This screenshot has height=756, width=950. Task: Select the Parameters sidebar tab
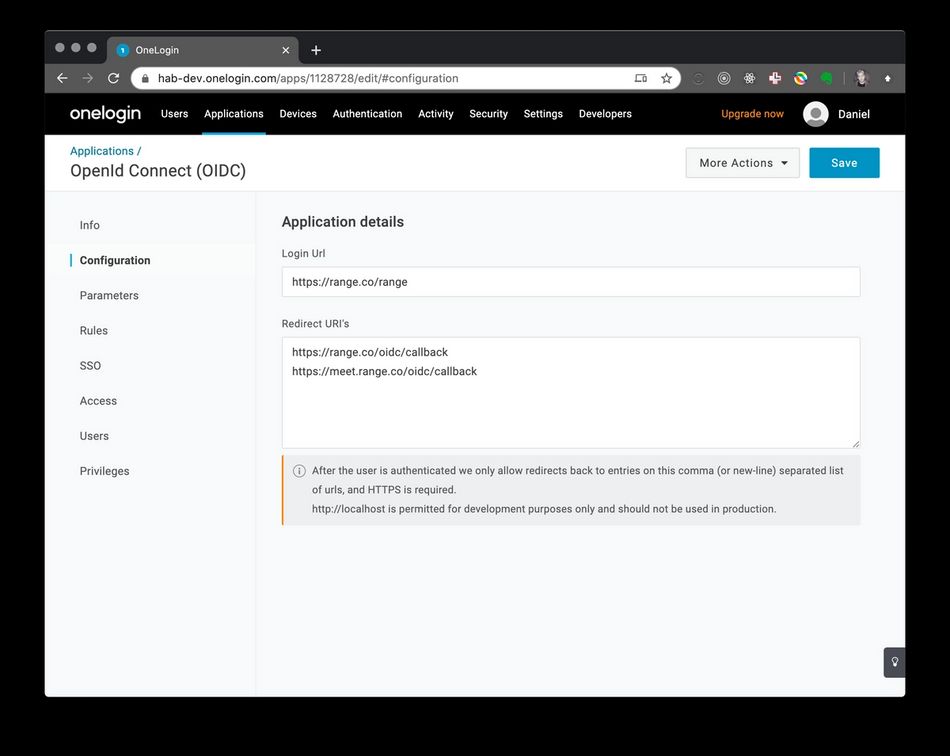click(x=109, y=296)
